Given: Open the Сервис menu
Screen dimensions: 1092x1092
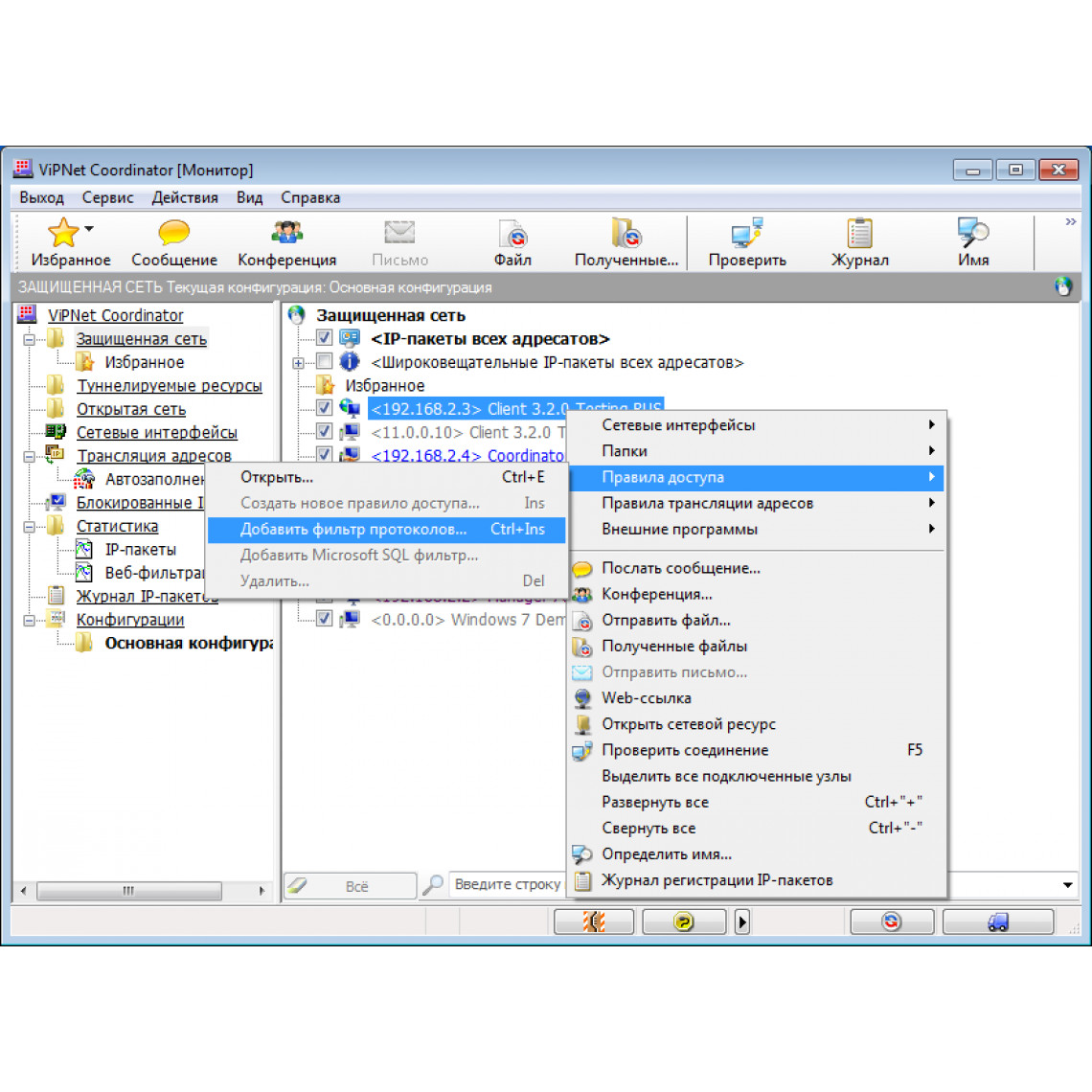Looking at the screenshot, I should [x=107, y=197].
